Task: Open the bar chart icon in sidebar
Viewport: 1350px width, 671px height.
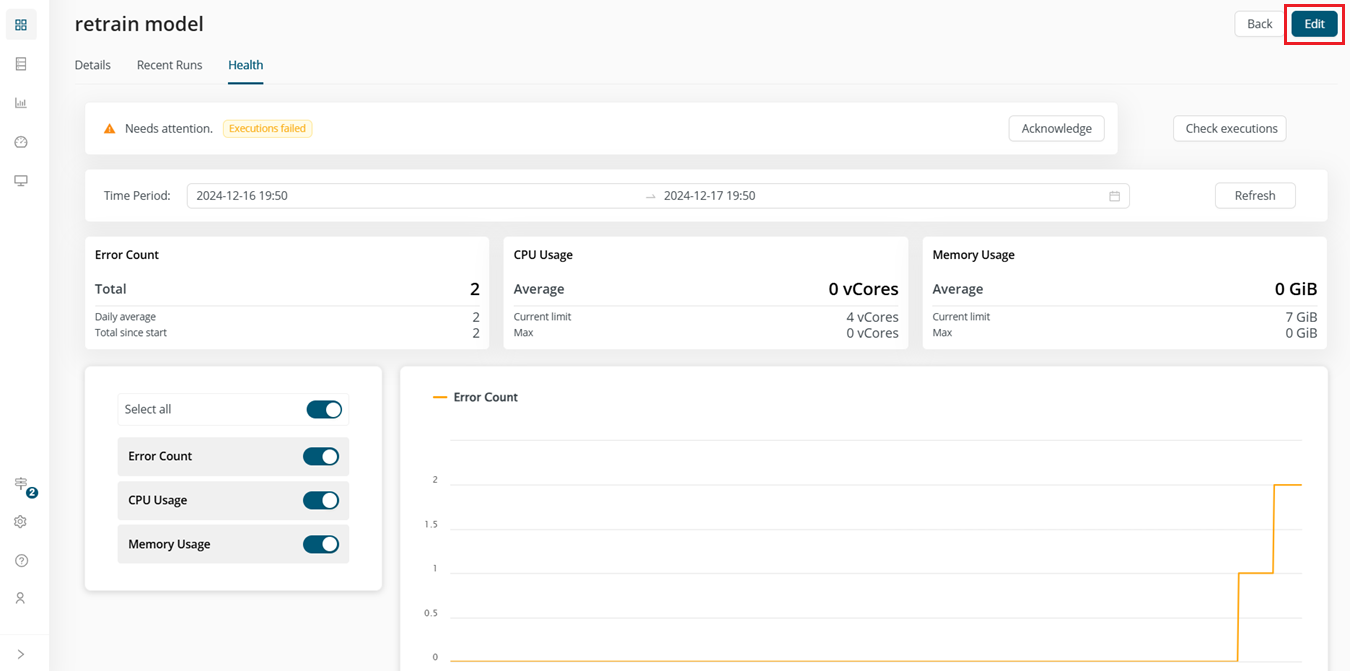Action: click(21, 103)
